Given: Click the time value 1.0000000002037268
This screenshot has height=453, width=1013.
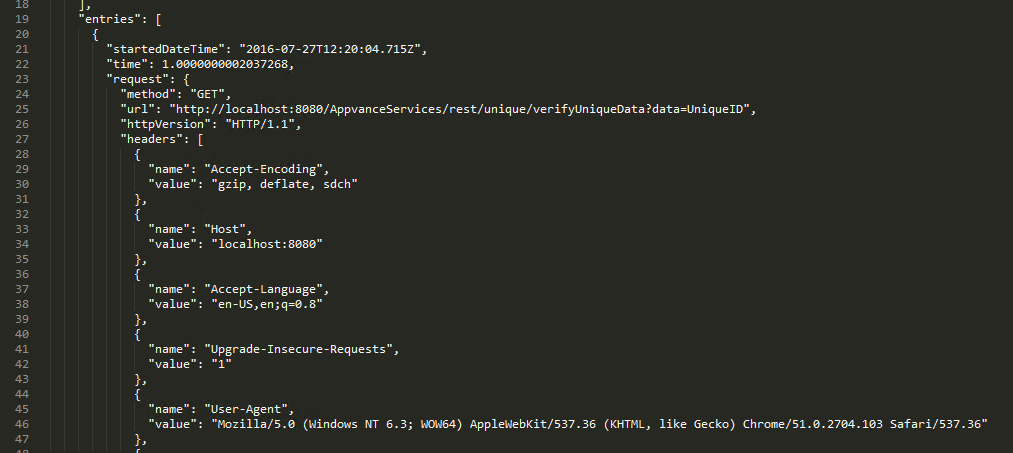Looking at the screenshot, I should pyautogui.click(x=227, y=64).
